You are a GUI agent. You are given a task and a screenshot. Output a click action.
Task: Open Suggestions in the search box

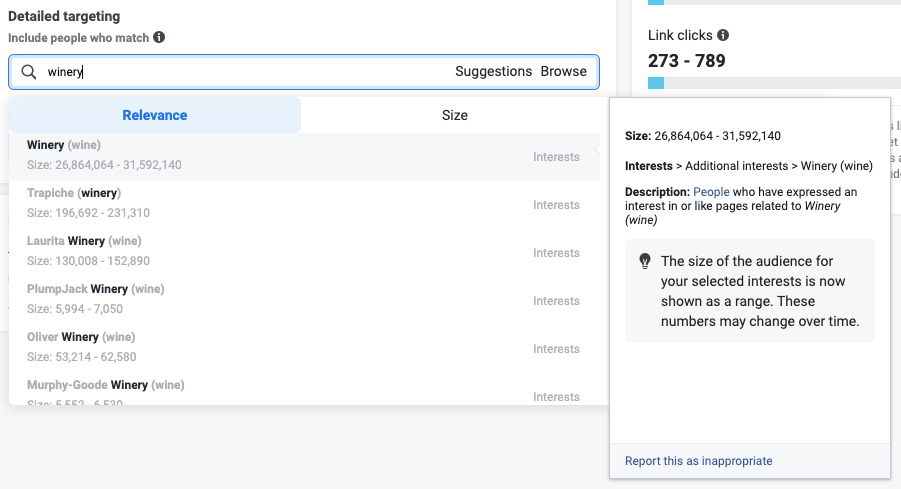pyautogui.click(x=494, y=71)
